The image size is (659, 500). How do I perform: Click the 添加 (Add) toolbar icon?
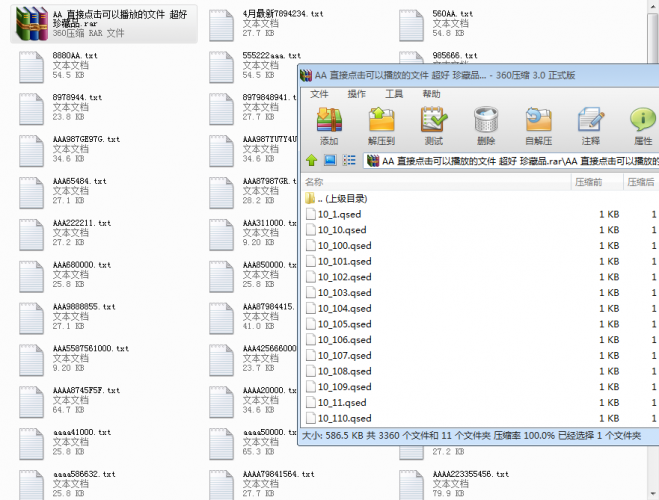click(329, 125)
